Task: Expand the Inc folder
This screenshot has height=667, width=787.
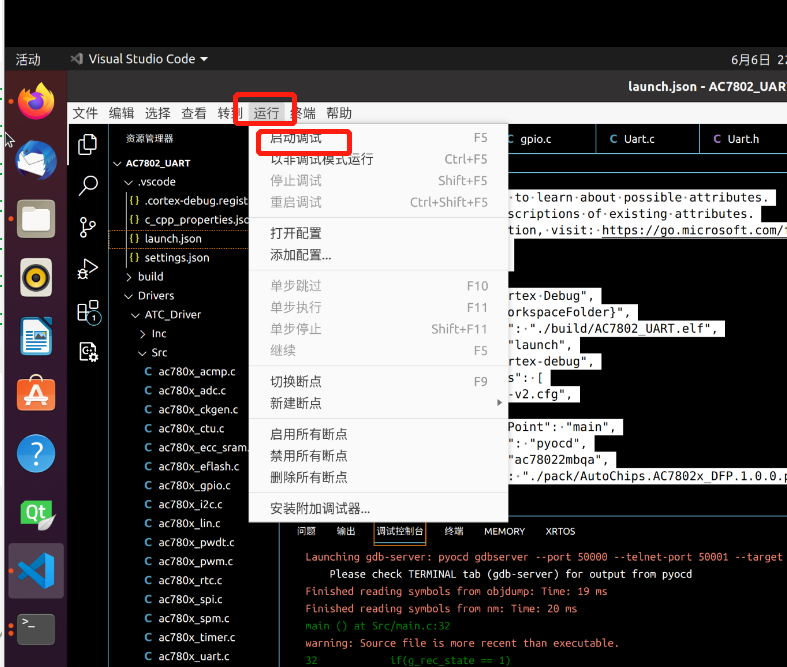Action: [143, 334]
